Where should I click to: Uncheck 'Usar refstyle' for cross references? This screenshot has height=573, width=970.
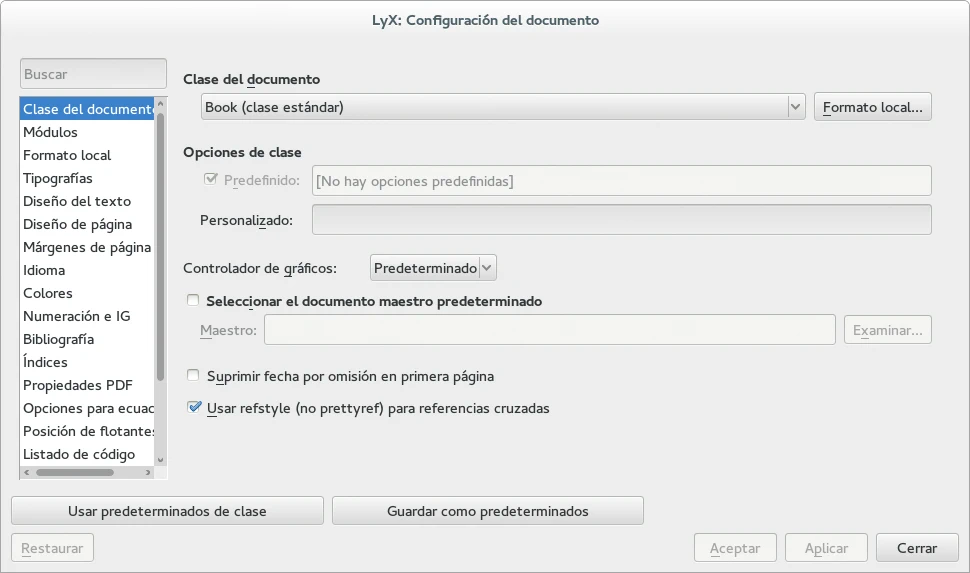coord(194,408)
